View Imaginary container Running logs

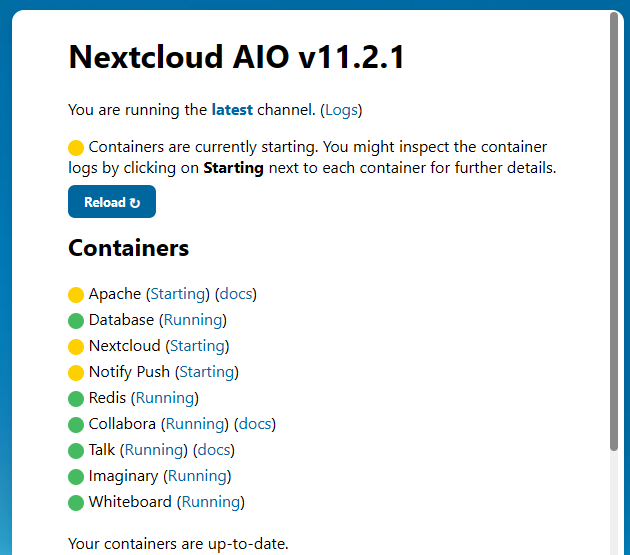tap(197, 476)
